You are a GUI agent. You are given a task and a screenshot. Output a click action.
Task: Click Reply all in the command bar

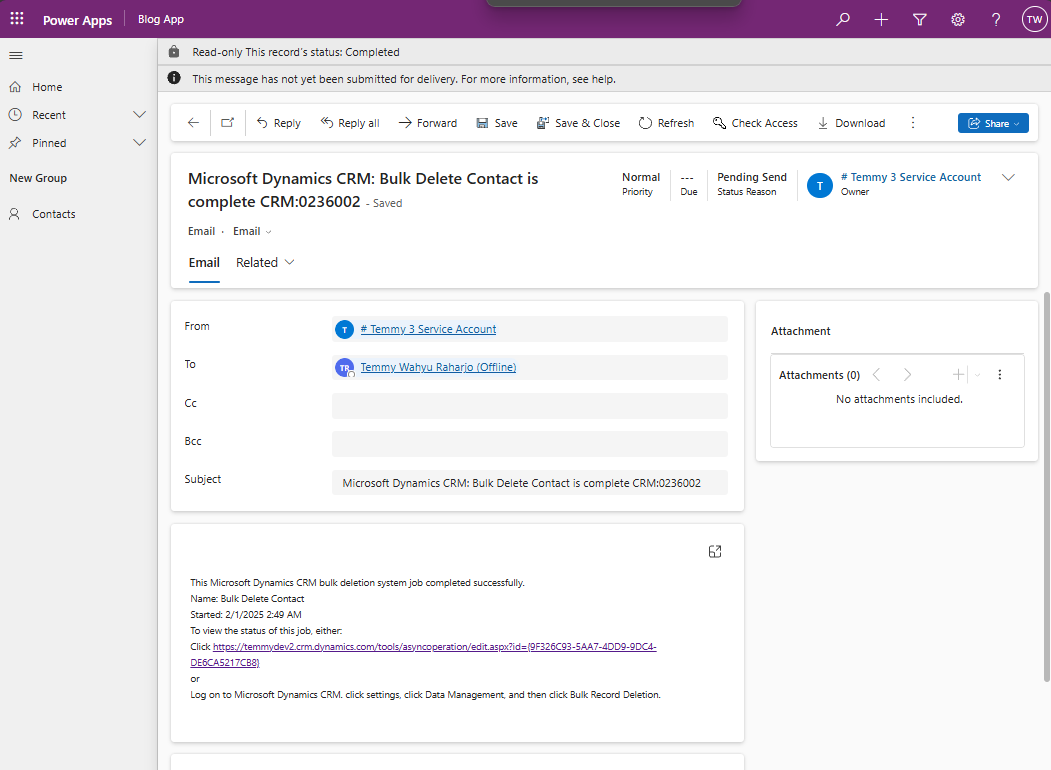click(x=350, y=123)
